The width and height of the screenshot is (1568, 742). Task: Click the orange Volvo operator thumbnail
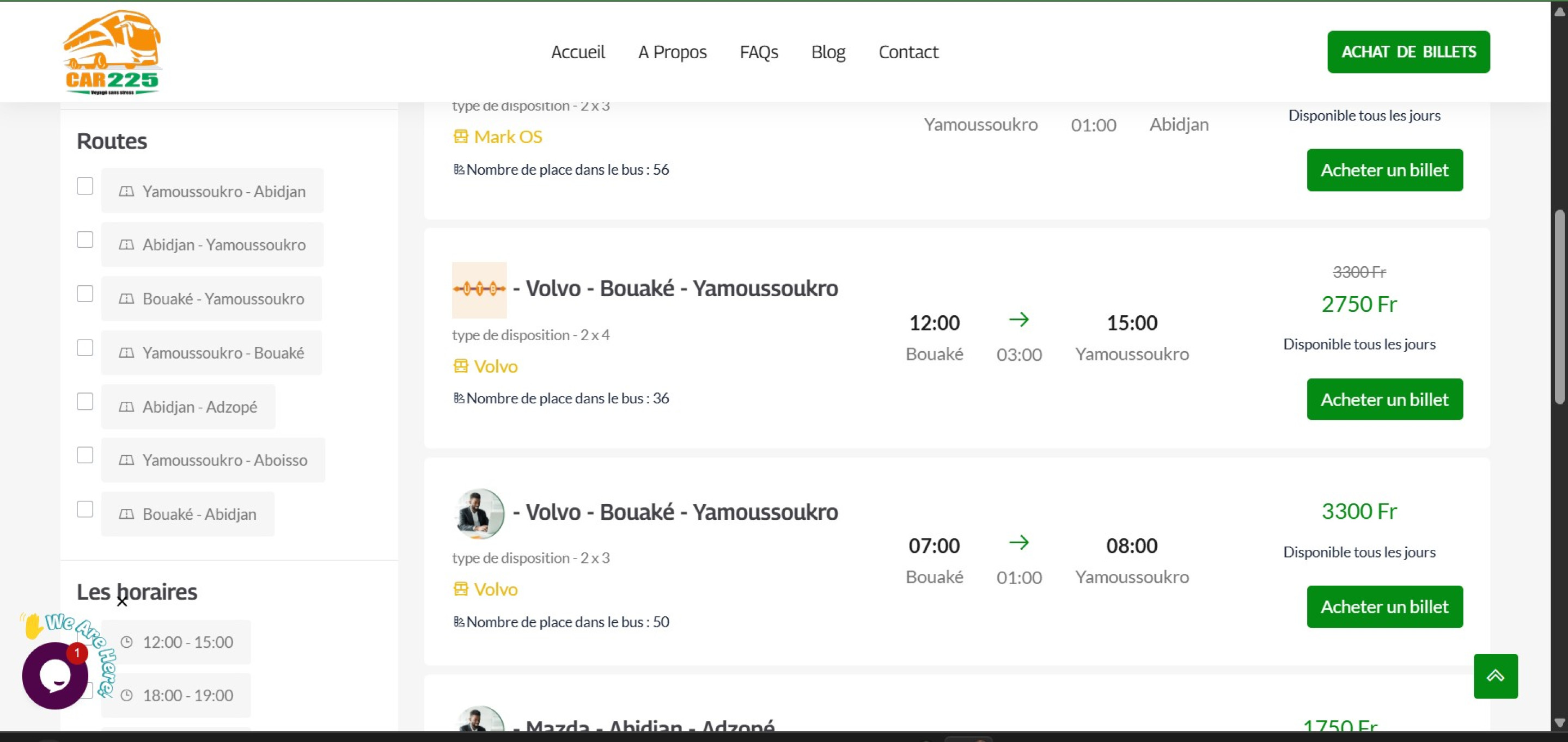(x=479, y=290)
